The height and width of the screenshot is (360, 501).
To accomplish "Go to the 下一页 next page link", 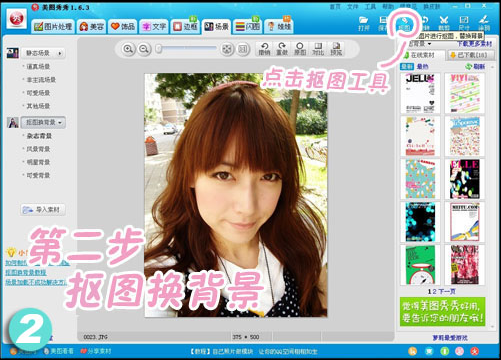I will pyautogui.click(x=447, y=291).
